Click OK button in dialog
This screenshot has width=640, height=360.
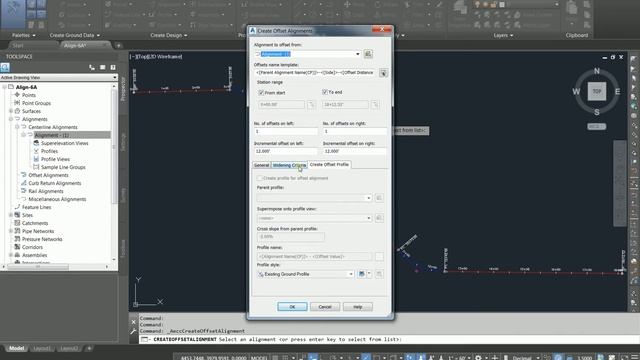(292, 307)
